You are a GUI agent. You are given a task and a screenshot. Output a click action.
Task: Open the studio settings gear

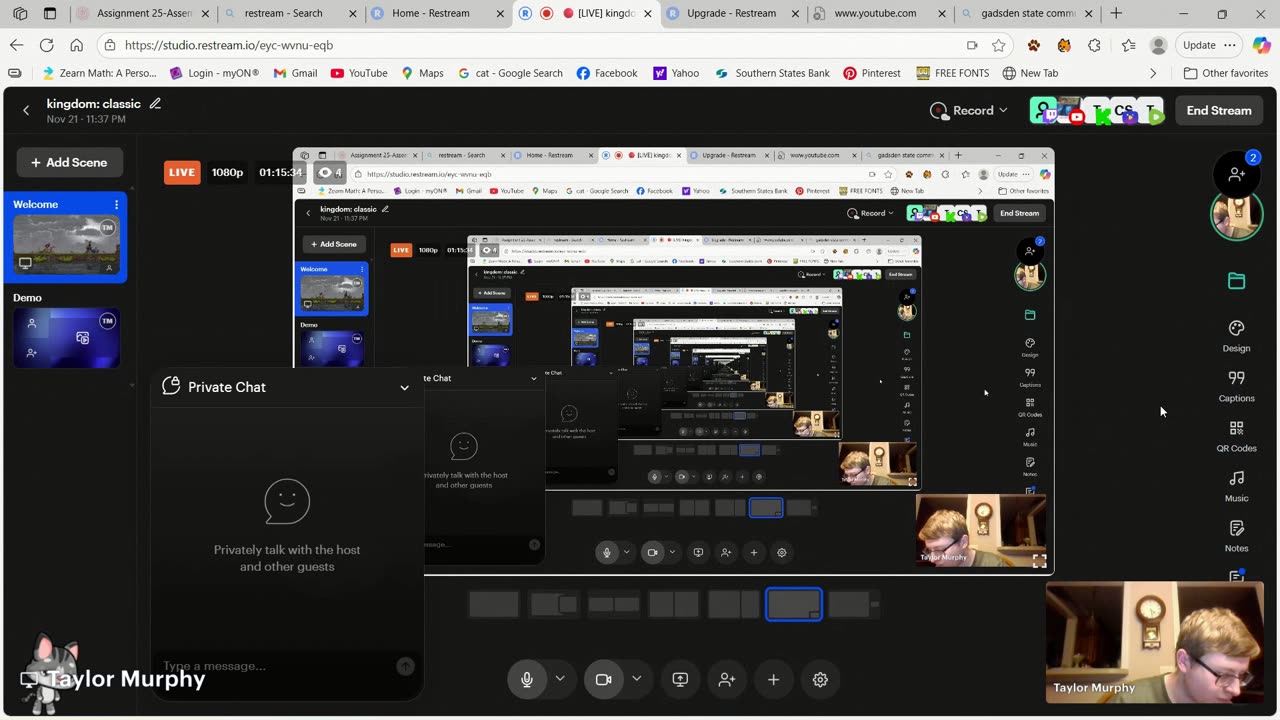point(820,679)
